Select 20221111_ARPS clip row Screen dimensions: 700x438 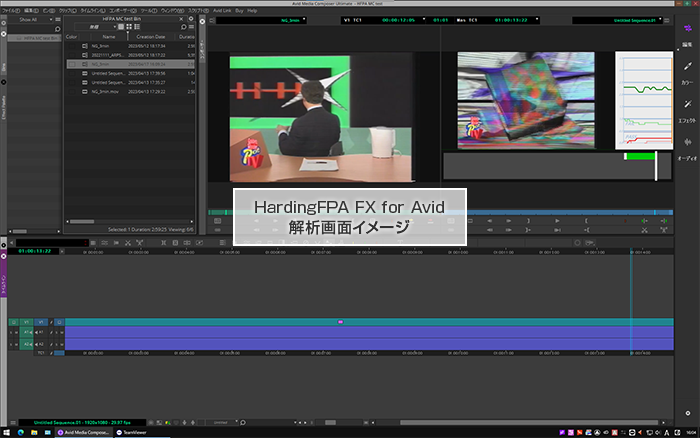click(130, 55)
